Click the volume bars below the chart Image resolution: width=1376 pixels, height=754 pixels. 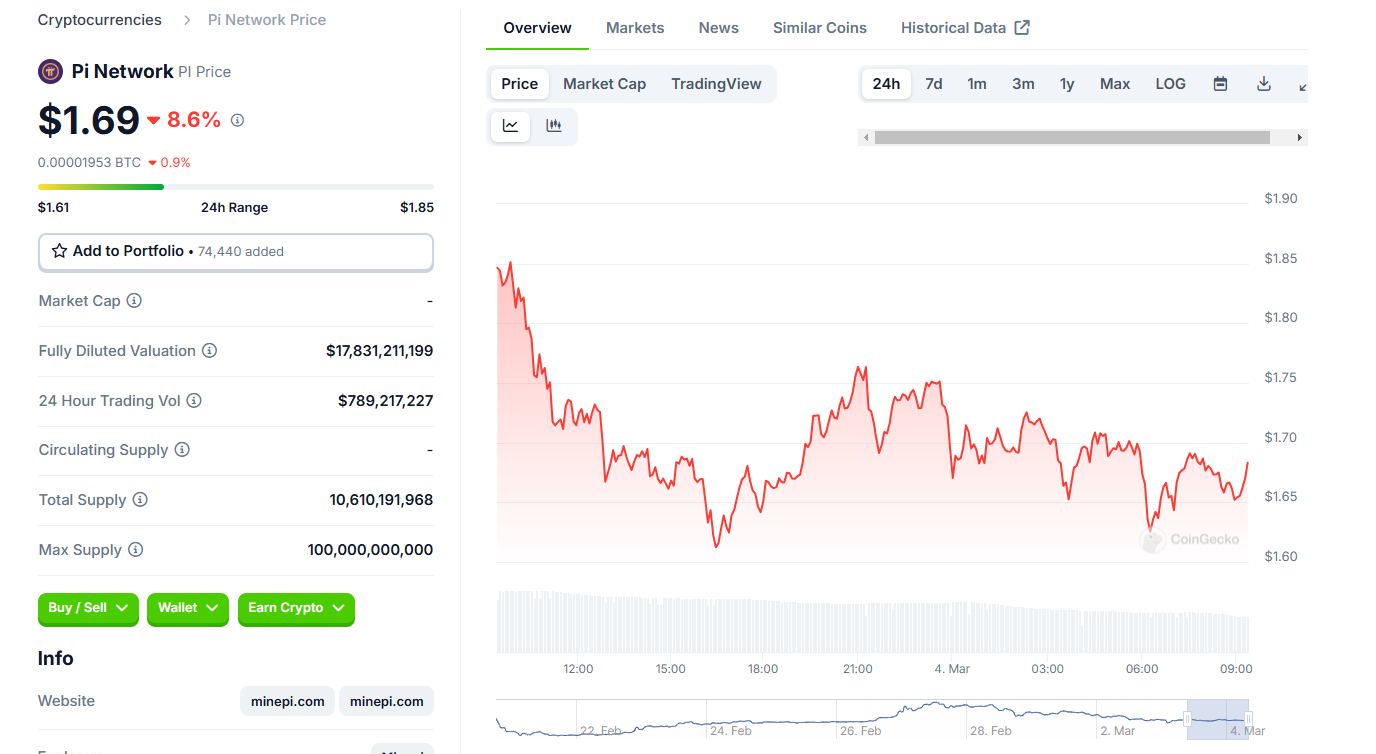[872, 622]
